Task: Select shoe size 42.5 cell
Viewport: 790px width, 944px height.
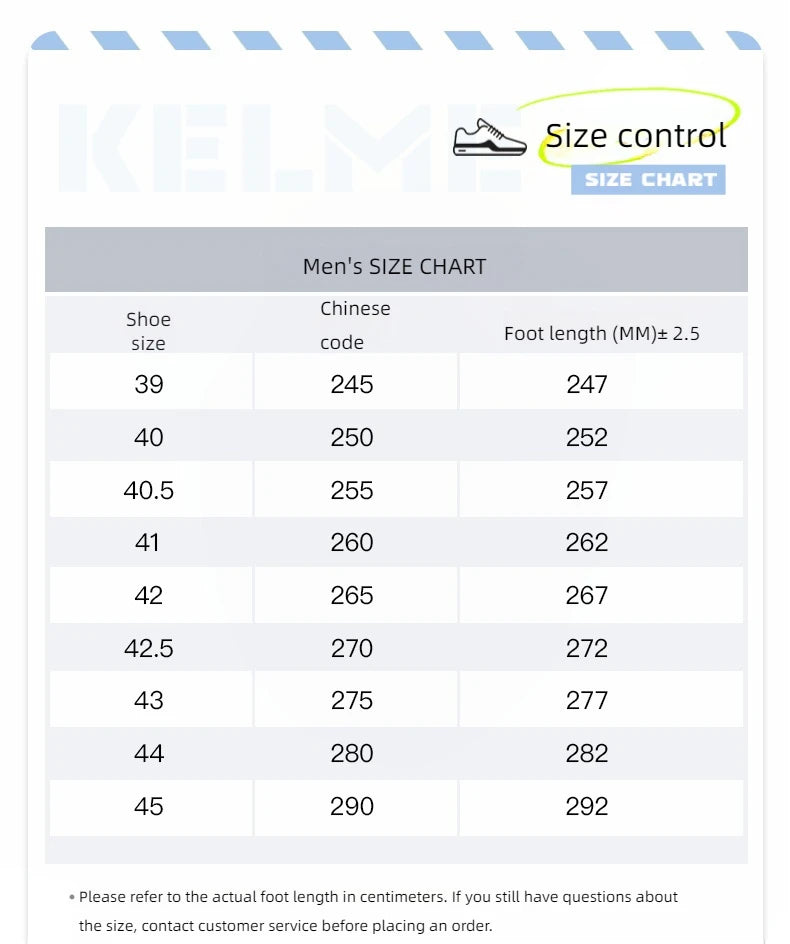Action: (149, 648)
